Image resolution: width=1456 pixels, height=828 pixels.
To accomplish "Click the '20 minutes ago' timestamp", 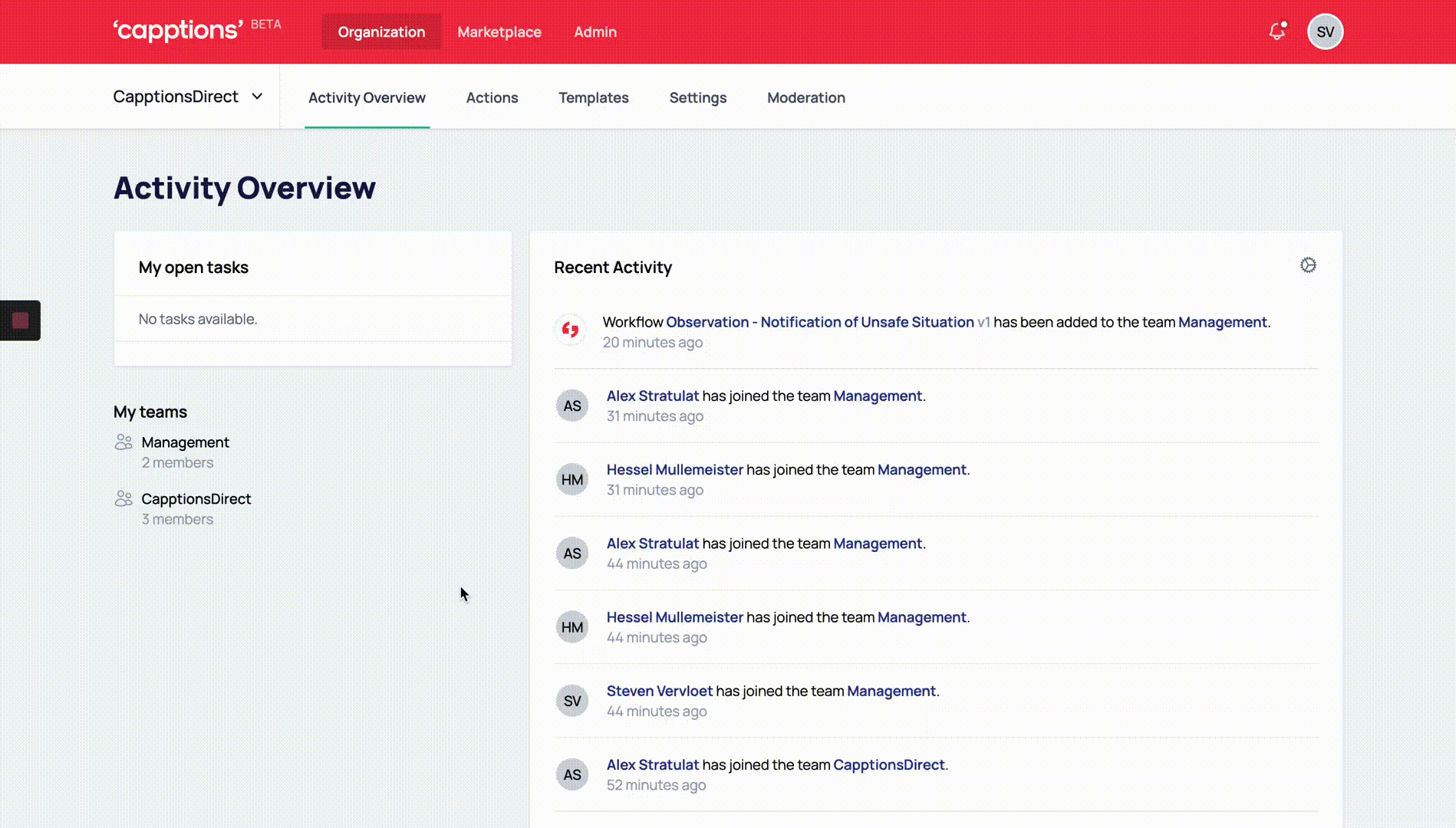I will point(653,342).
